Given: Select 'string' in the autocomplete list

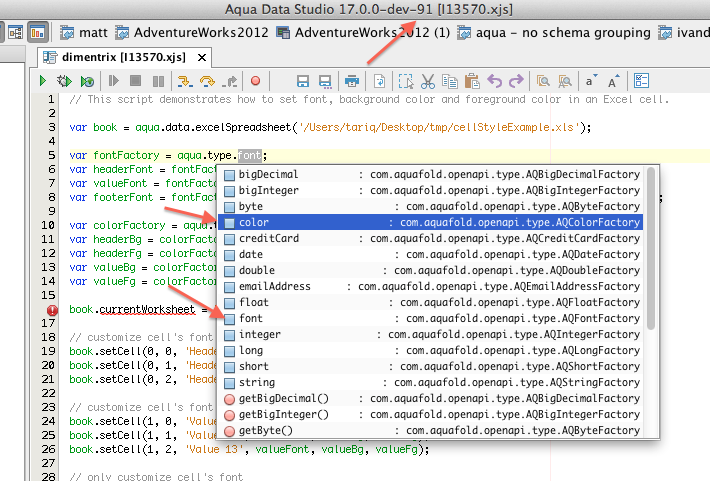Looking at the screenshot, I should [430, 382].
